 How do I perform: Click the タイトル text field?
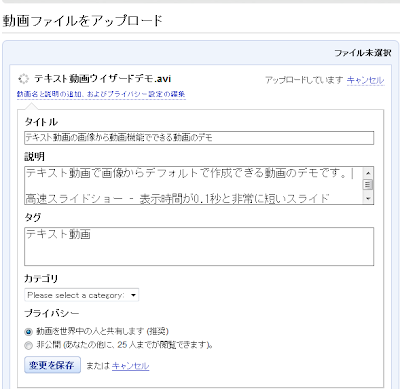(x=199, y=138)
